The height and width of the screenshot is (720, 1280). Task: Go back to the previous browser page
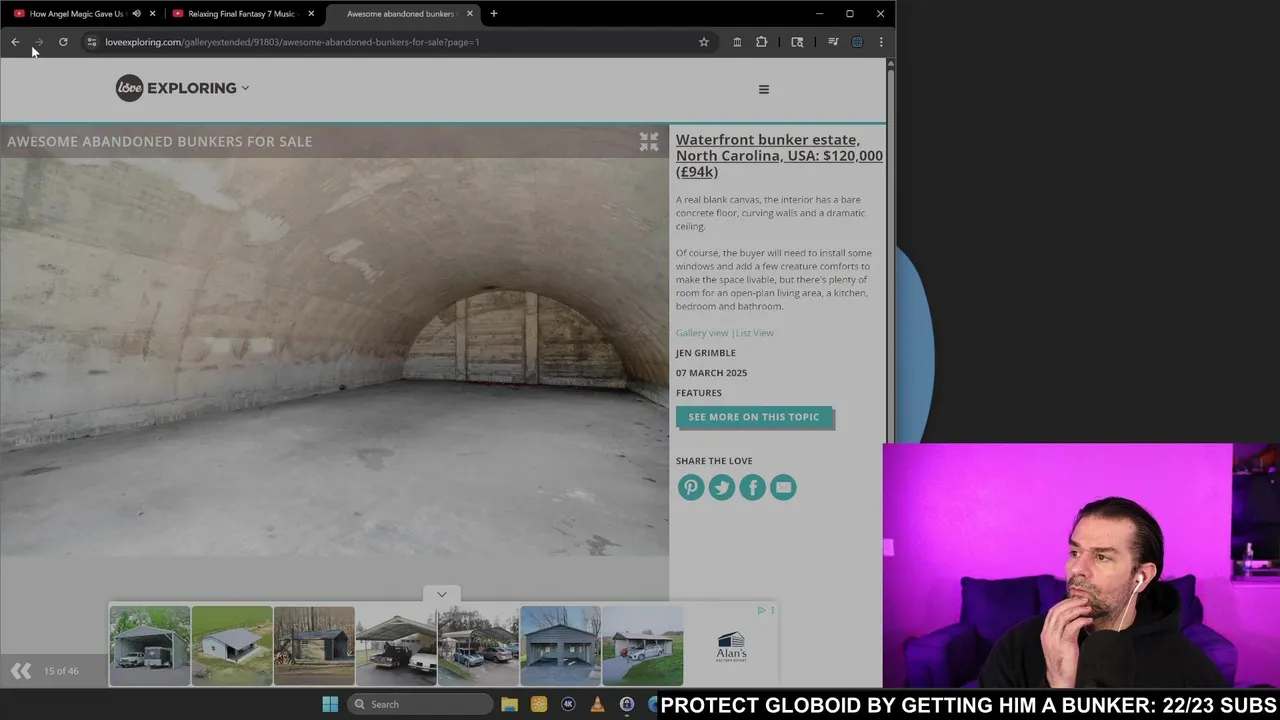(x=15, y=42)
